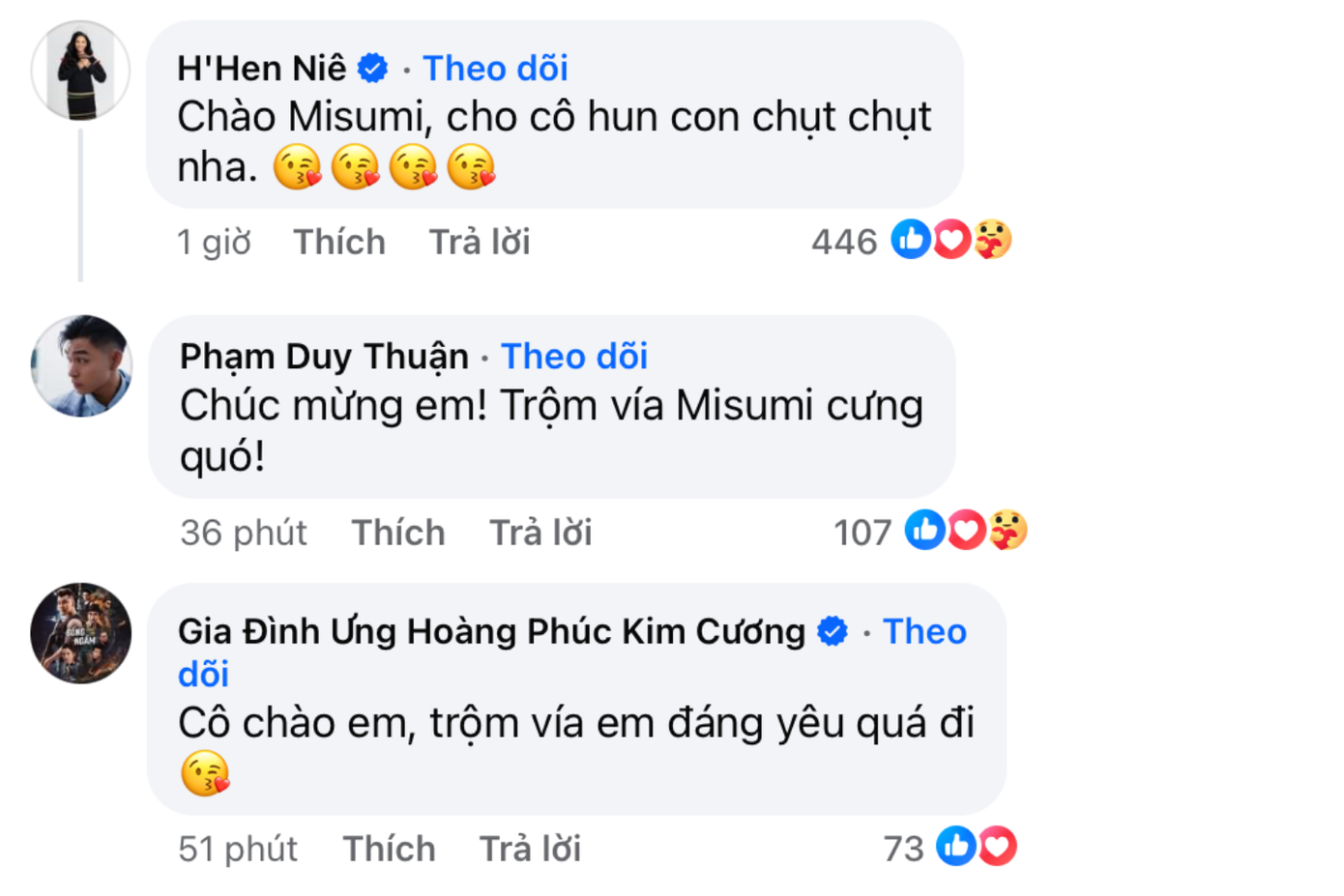Click Thích on the bottom comment
The width and height of the screenshot is (1344, 896).
389,848
